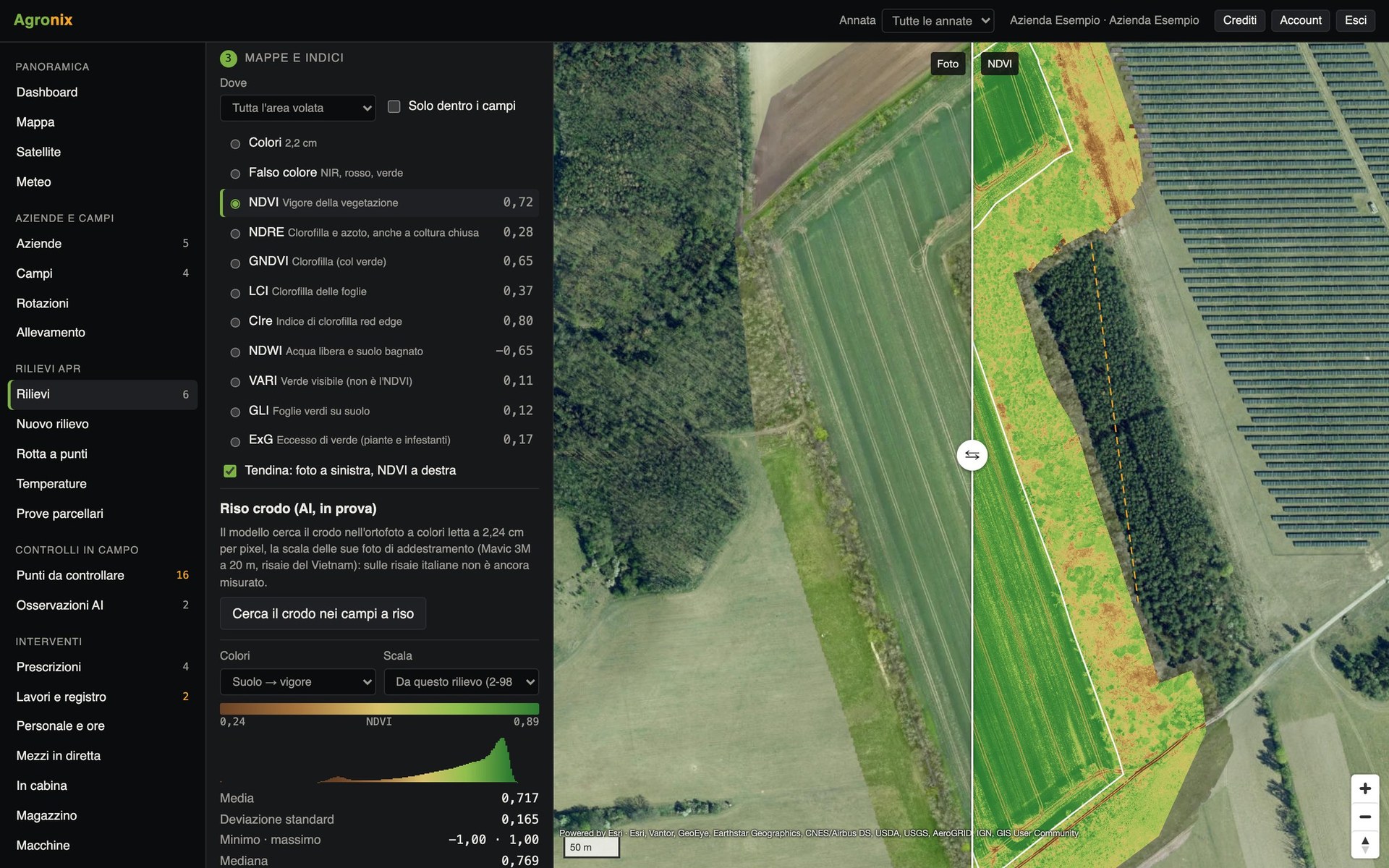The width and height of the screenshot is (1389, 868).
Task: Select LCI Clorofilla delle foglie
Action: (235, 293)
